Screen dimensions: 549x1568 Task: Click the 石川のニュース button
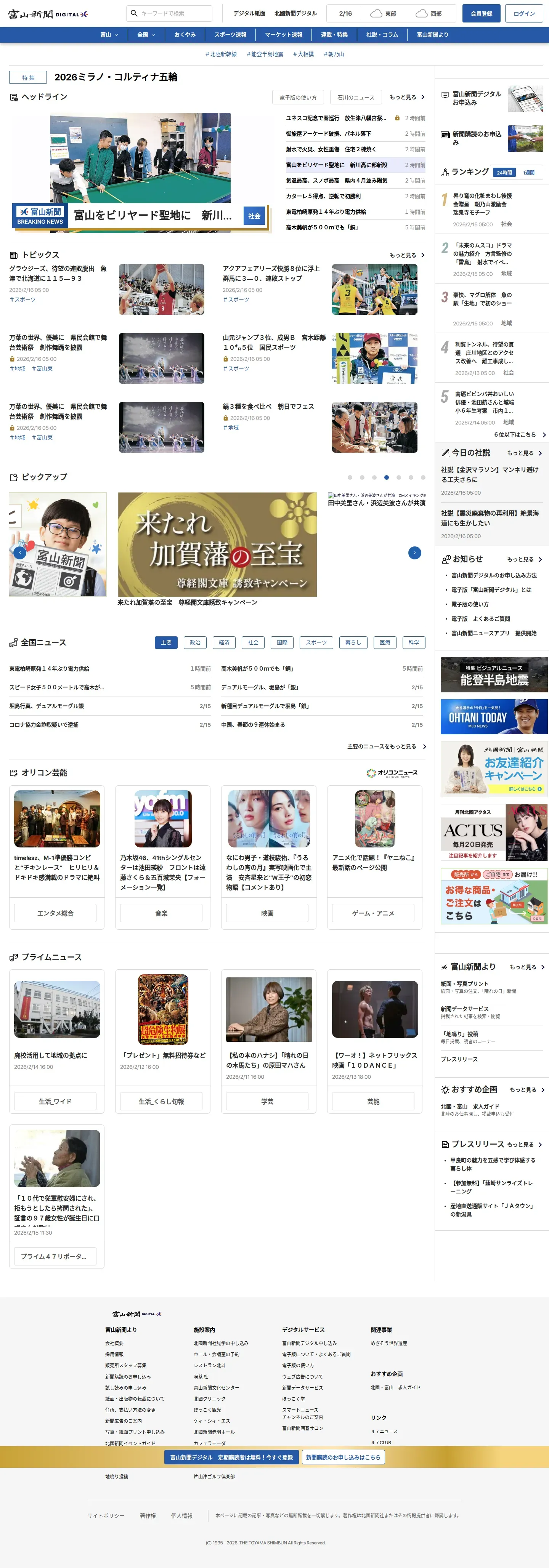(x=356, y=98)
